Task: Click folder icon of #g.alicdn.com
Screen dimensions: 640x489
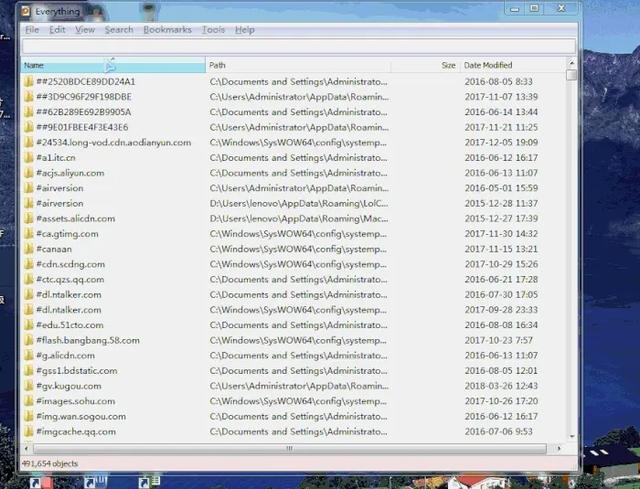Action: 28,356
